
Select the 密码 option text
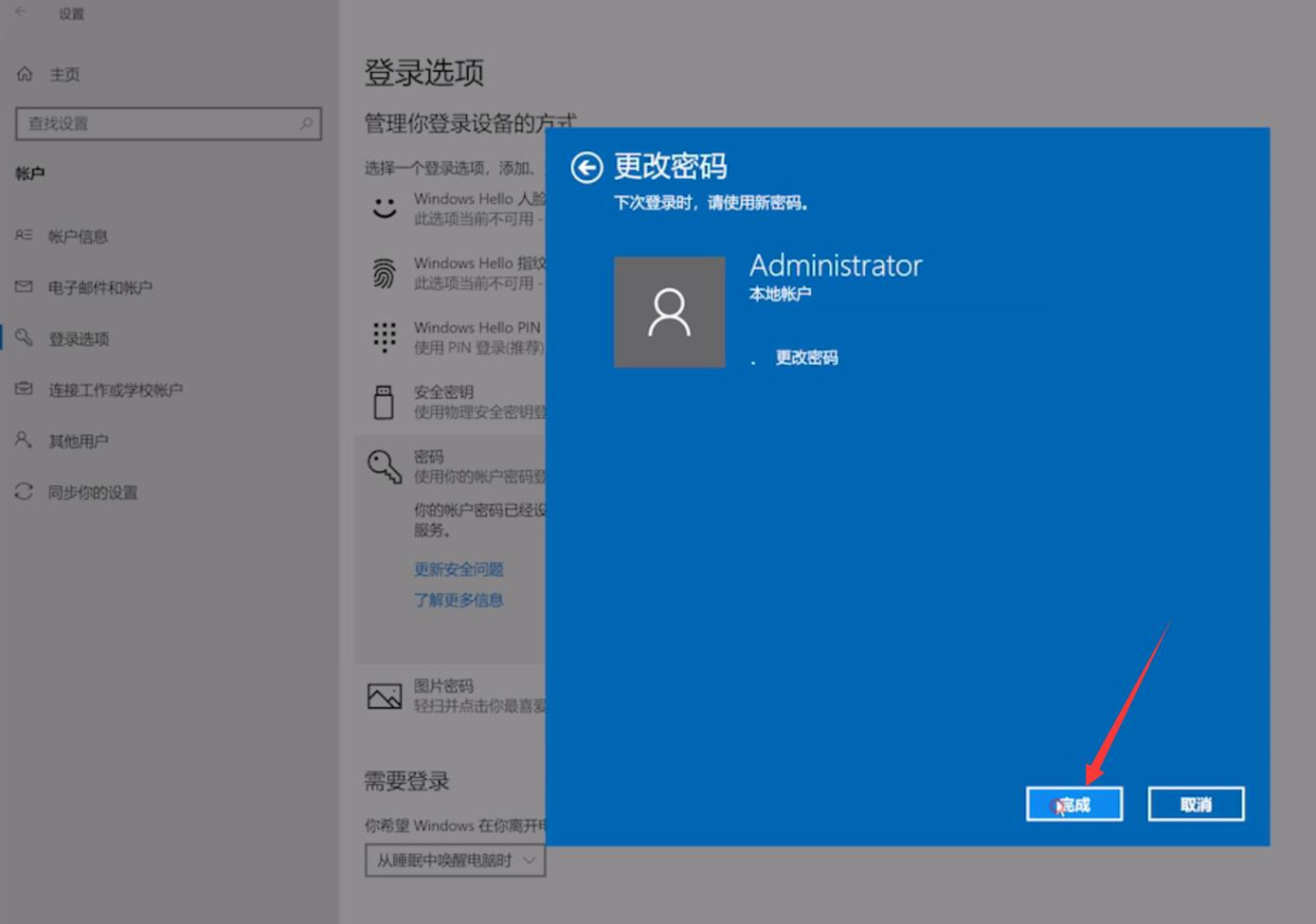pyautogui.click(x=428, y=456)
